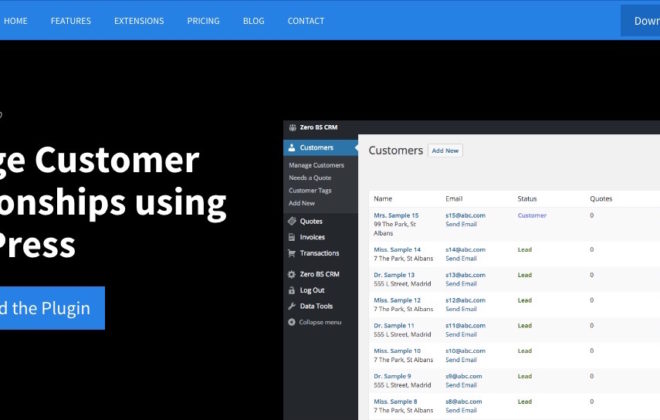Image resolution: width=660 pixels, height=420 pixels.
Task: Click the Status column header
Action: (527, 199)
